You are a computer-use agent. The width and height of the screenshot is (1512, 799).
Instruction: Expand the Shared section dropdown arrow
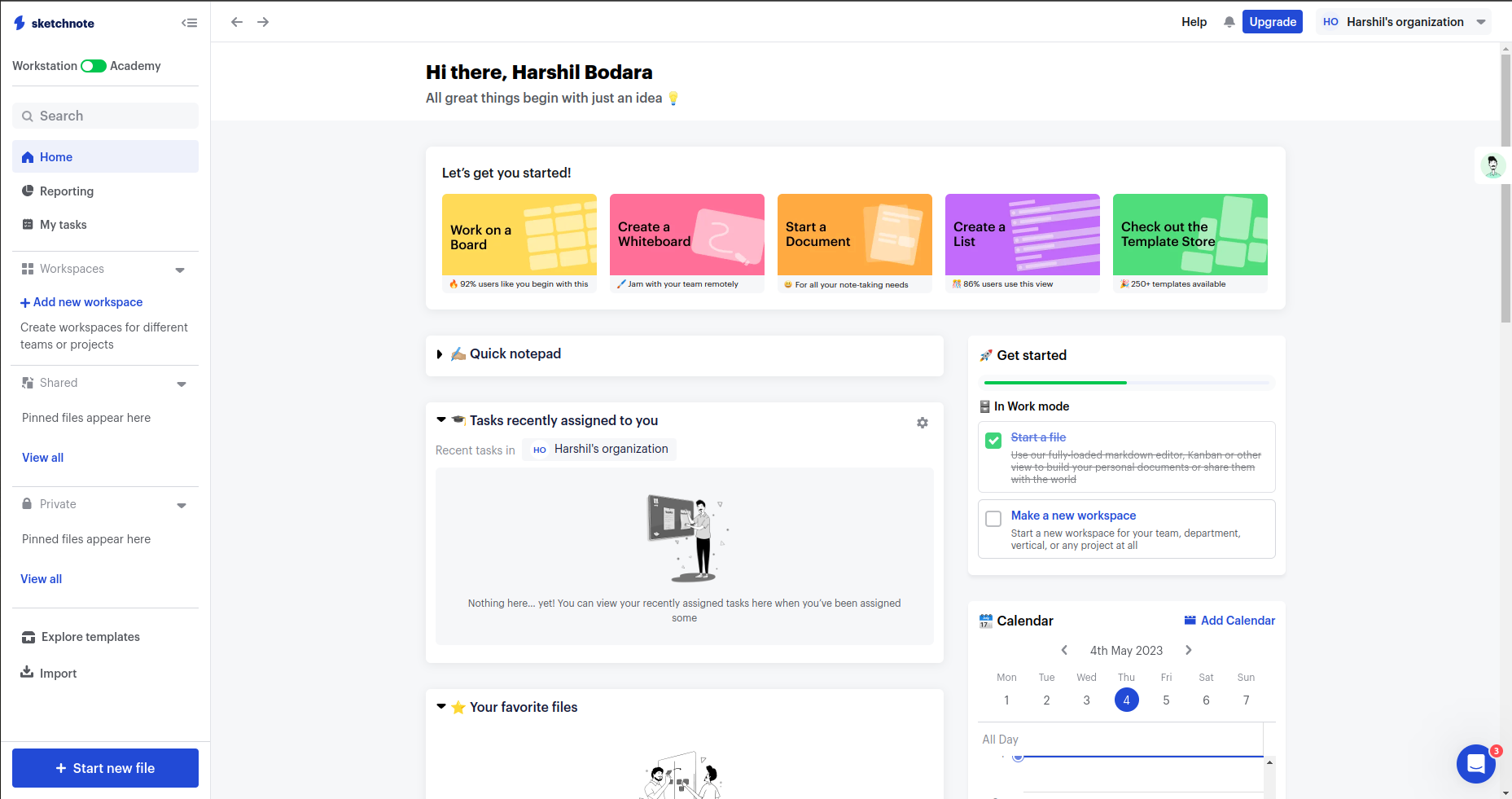(x=182, y=384)
